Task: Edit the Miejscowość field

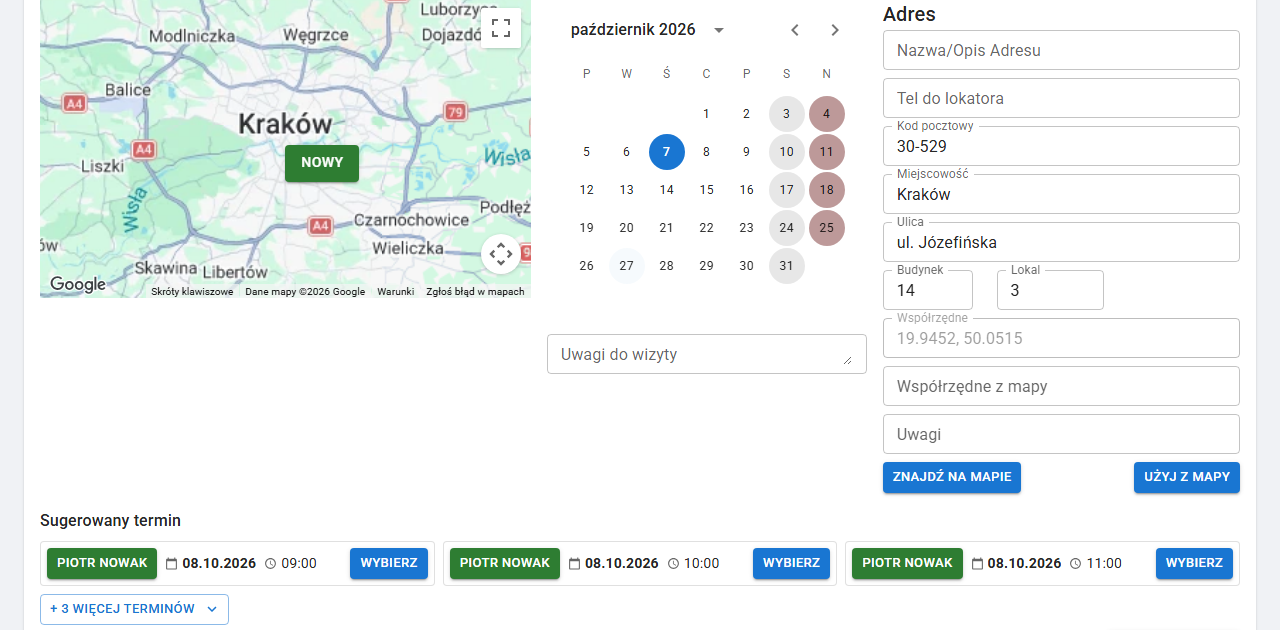Action: [1061, 194]
